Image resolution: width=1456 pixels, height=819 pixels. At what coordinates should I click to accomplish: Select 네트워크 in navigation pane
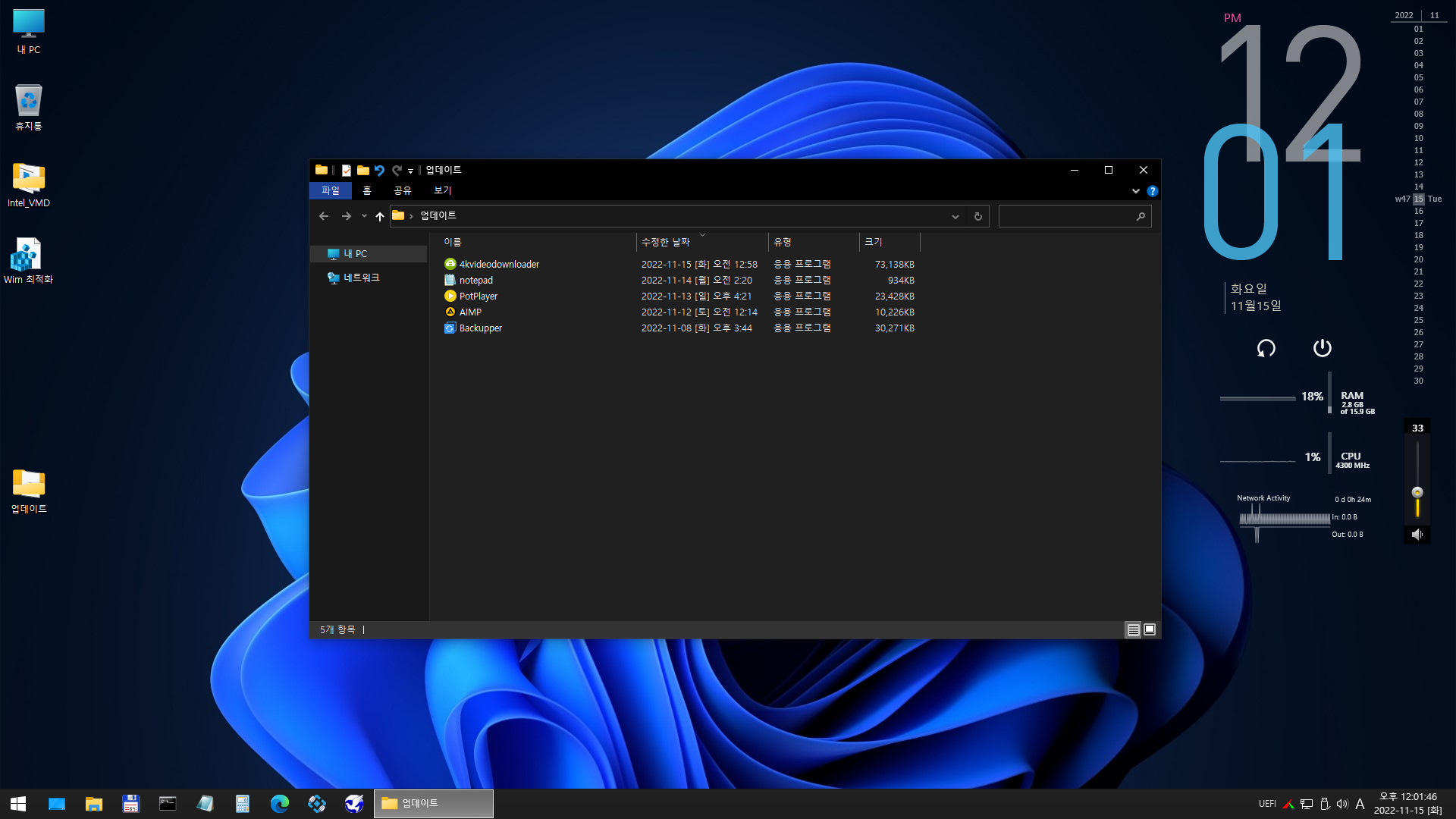click(369, 278)
